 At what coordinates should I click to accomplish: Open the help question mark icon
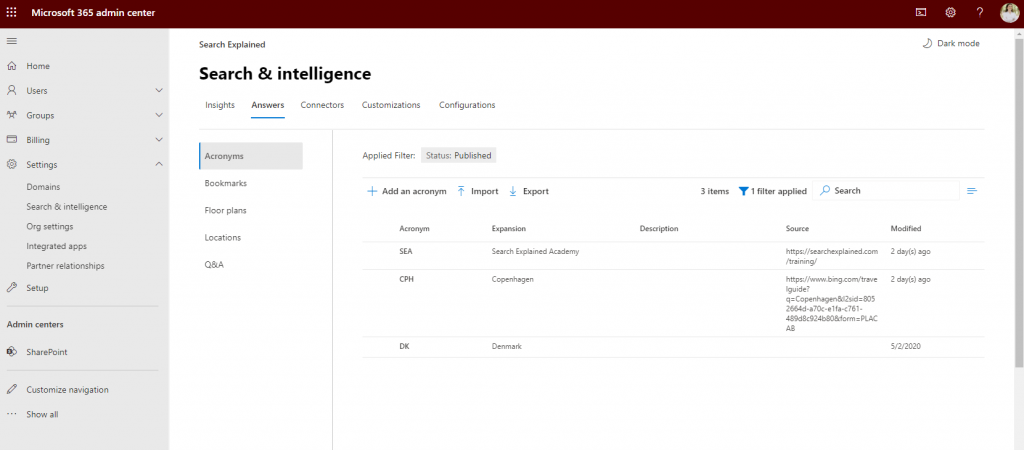980,12
